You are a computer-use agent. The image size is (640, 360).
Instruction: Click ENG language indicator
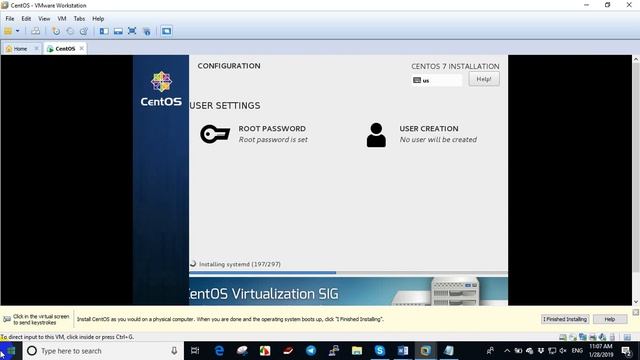click(x=577, y=351)
